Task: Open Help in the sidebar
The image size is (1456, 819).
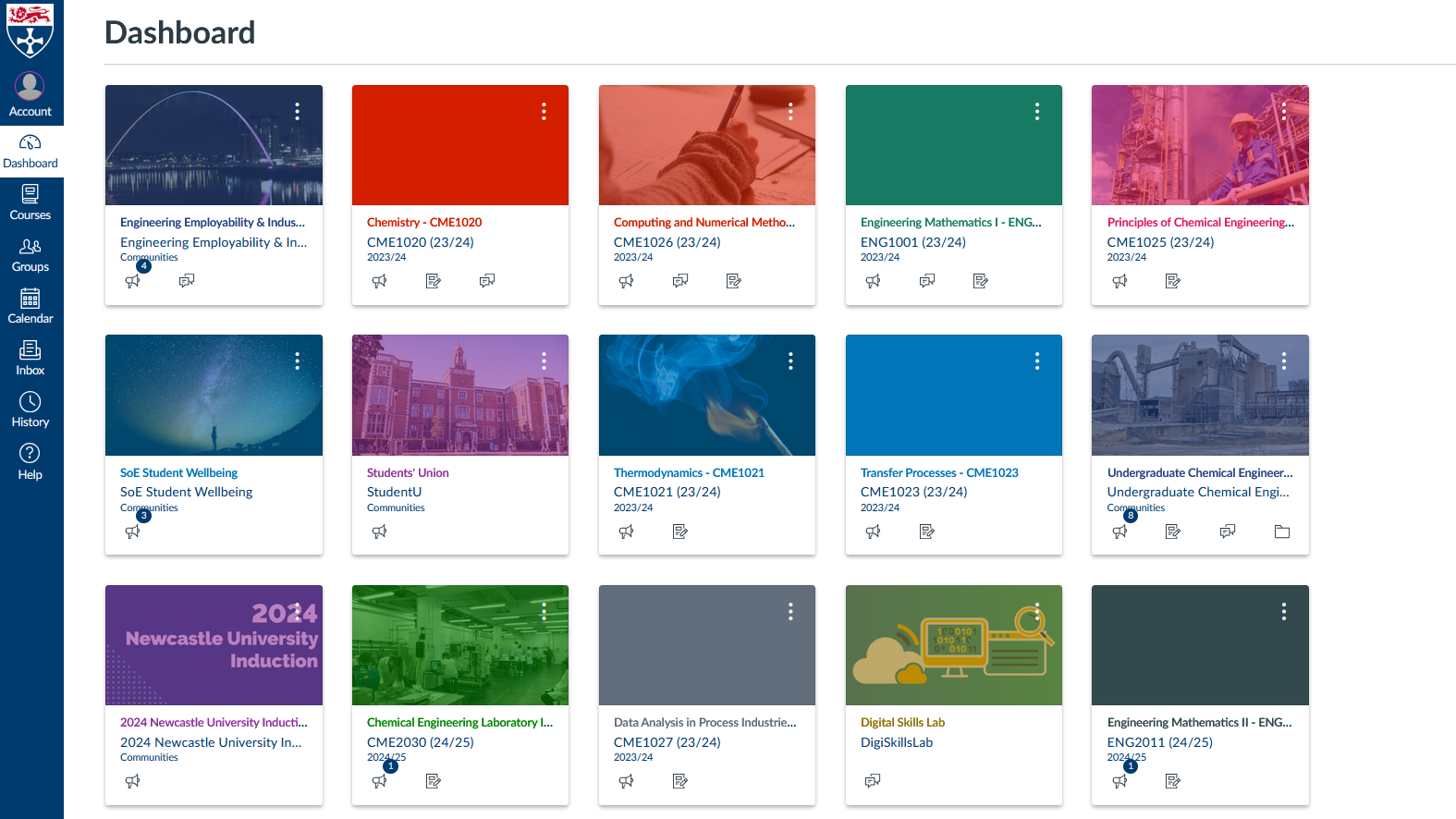Action: pyautogui.click(x=31, y=462)
